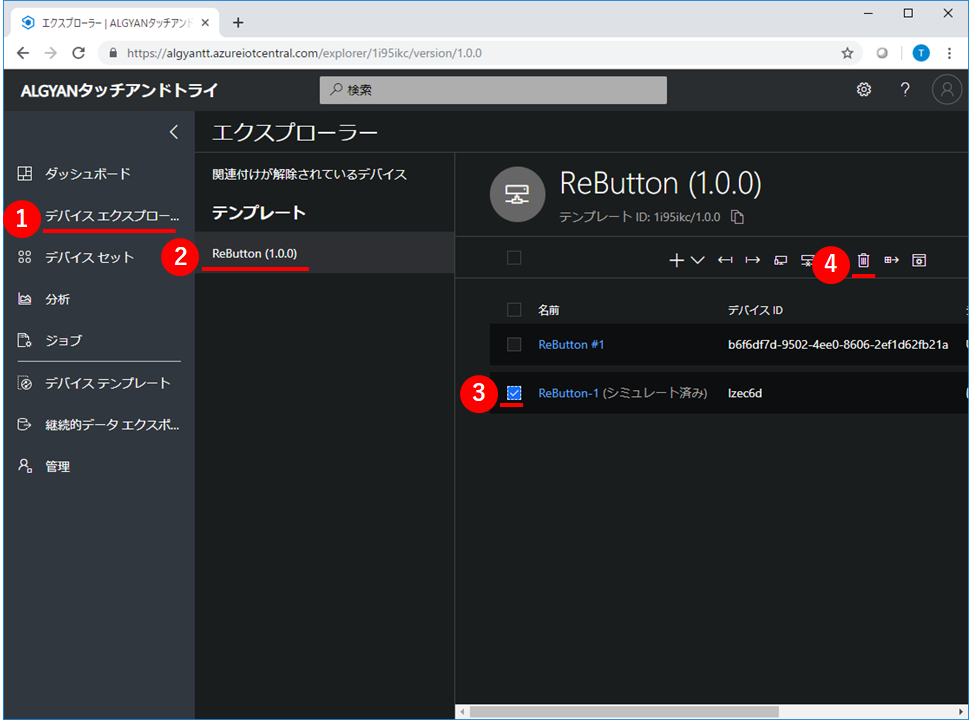Image resolution: width=969 pixels, height=720 pixels.
Task: Click the ReButton template avatar icon
Action: (517, 195)
